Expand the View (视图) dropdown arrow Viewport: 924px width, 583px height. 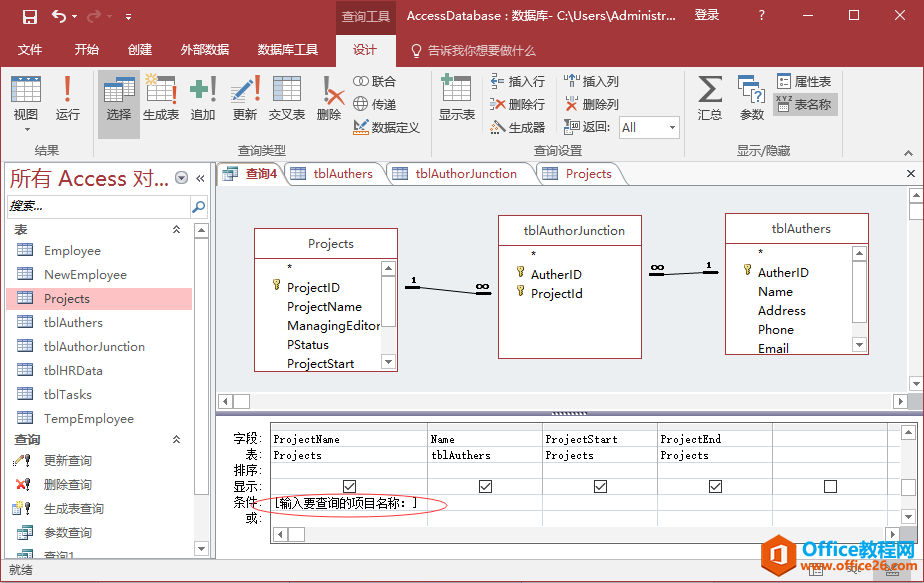tap(26, 129)
